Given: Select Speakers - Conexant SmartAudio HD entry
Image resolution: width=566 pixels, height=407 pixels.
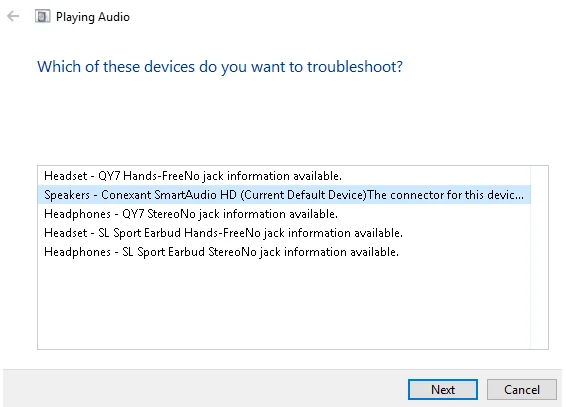Looking at the screenshot, I should point(284,195).
